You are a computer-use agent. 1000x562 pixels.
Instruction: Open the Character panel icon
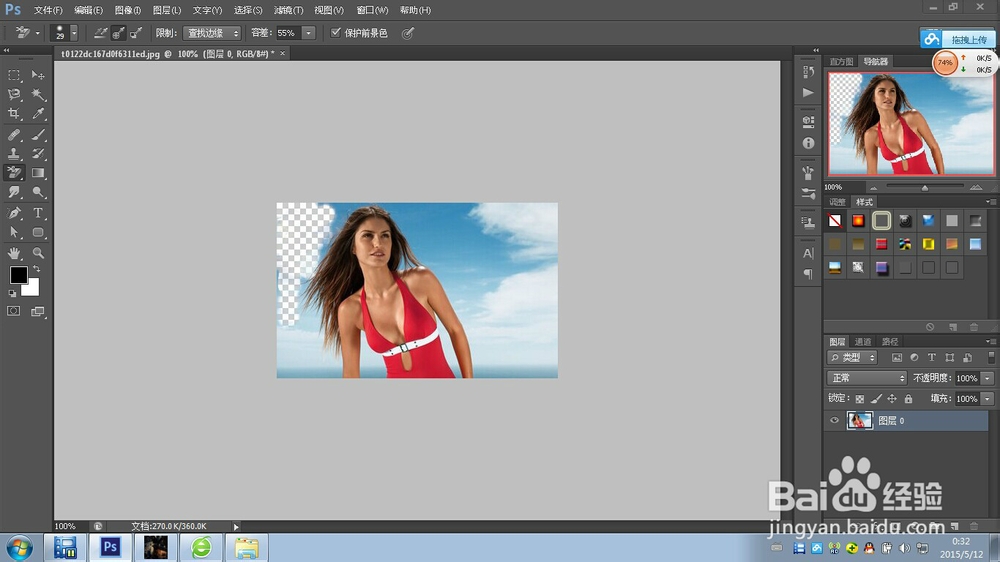click(x=808, y=253)
